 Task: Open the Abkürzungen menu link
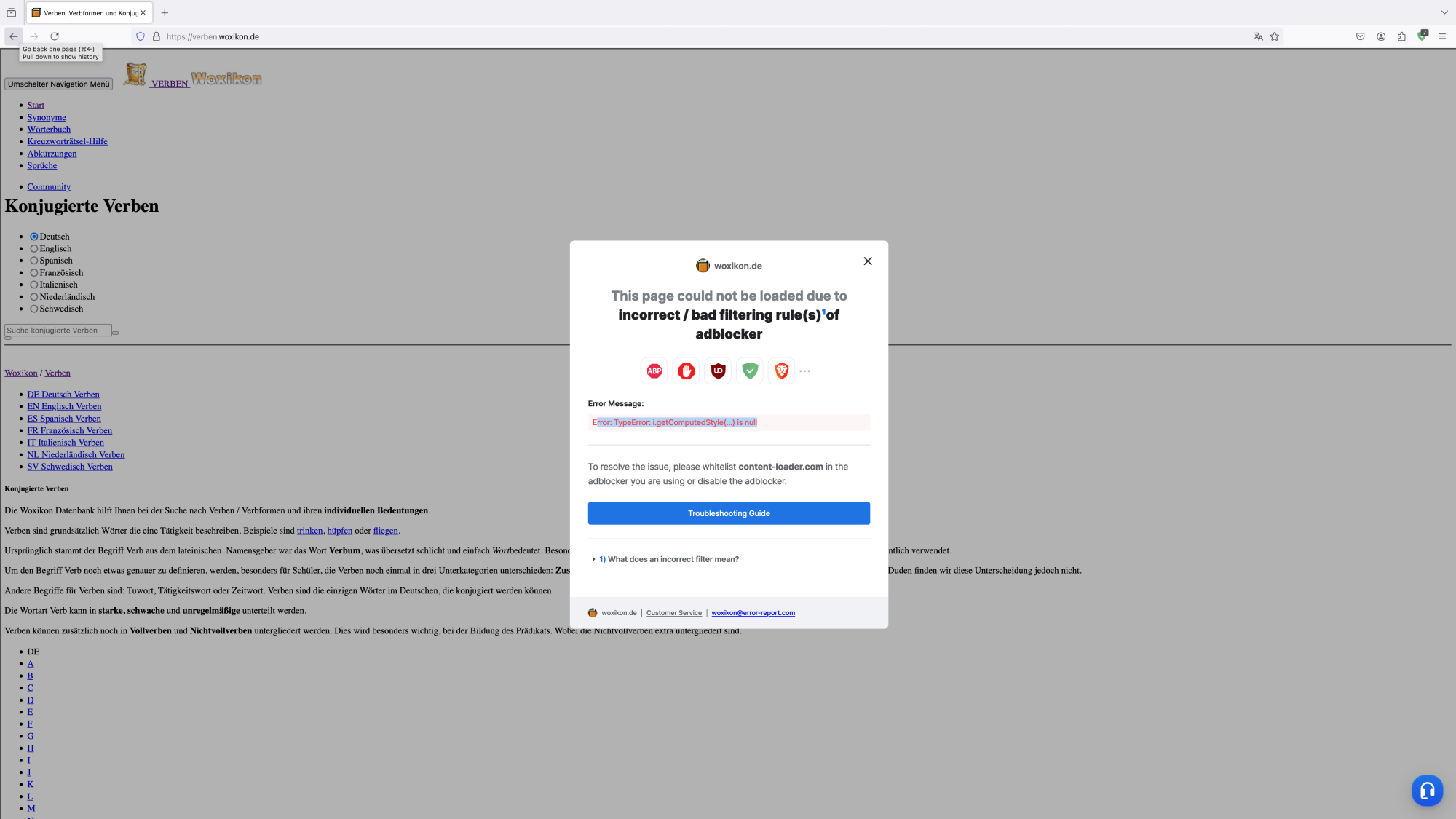(x=52, y=154)
